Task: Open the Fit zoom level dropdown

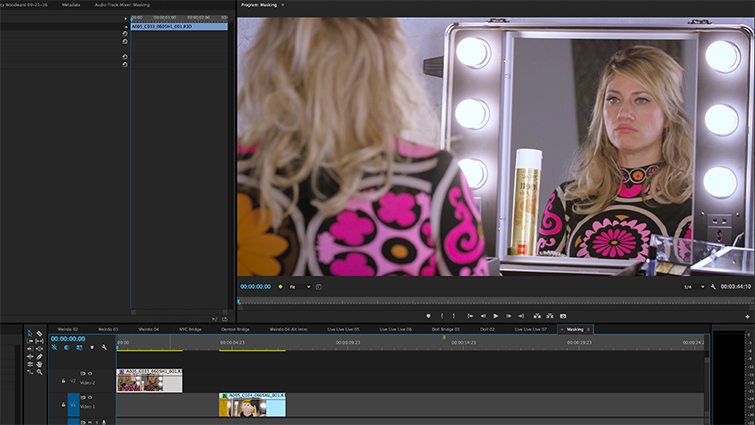Action: [x=299, y=287]
